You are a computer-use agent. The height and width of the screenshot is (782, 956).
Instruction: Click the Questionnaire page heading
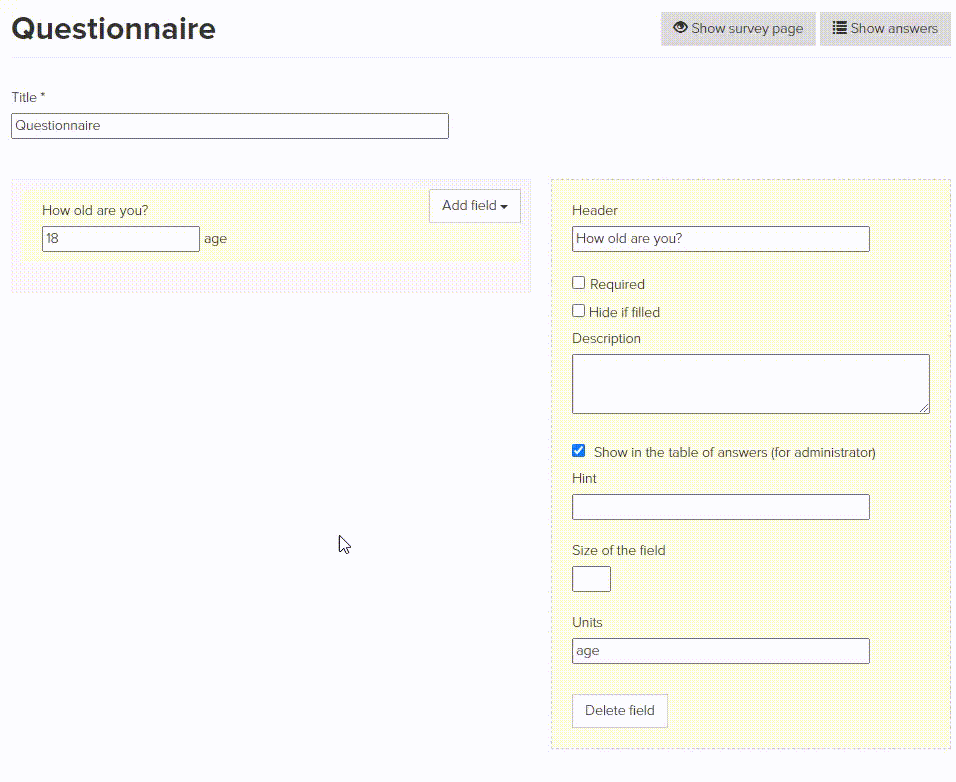(113, 28)
